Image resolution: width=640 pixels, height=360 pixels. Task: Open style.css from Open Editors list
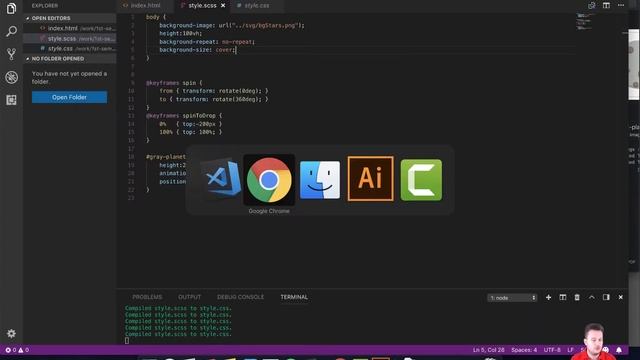click(x=69, y=49)
